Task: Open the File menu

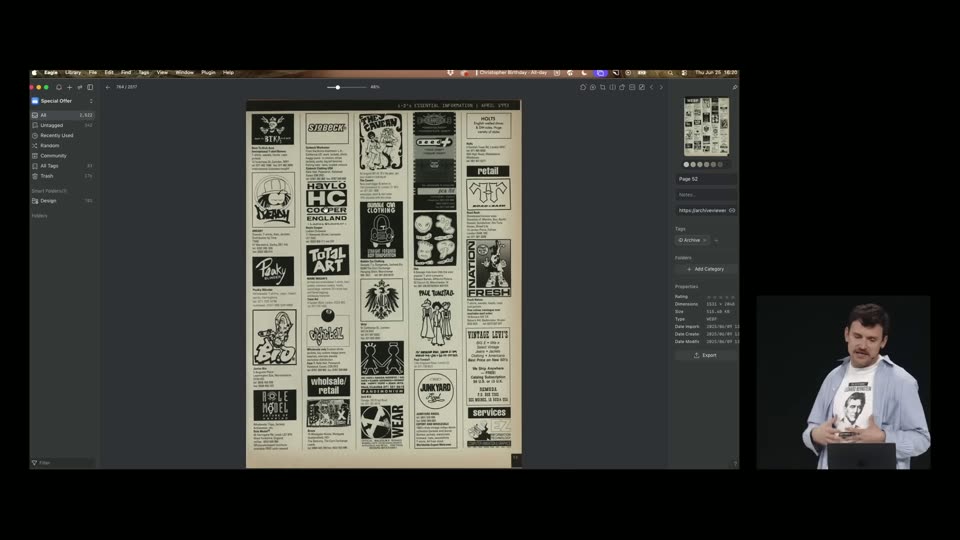Action: pyautogui.click(x=92, y=72)
